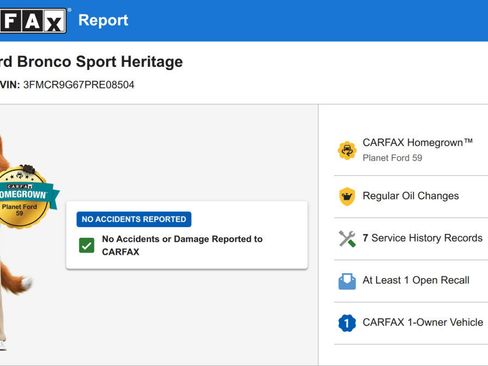Click the Report header title text
The height and width of the screenshot is (366, 488).
click(103, 20)
